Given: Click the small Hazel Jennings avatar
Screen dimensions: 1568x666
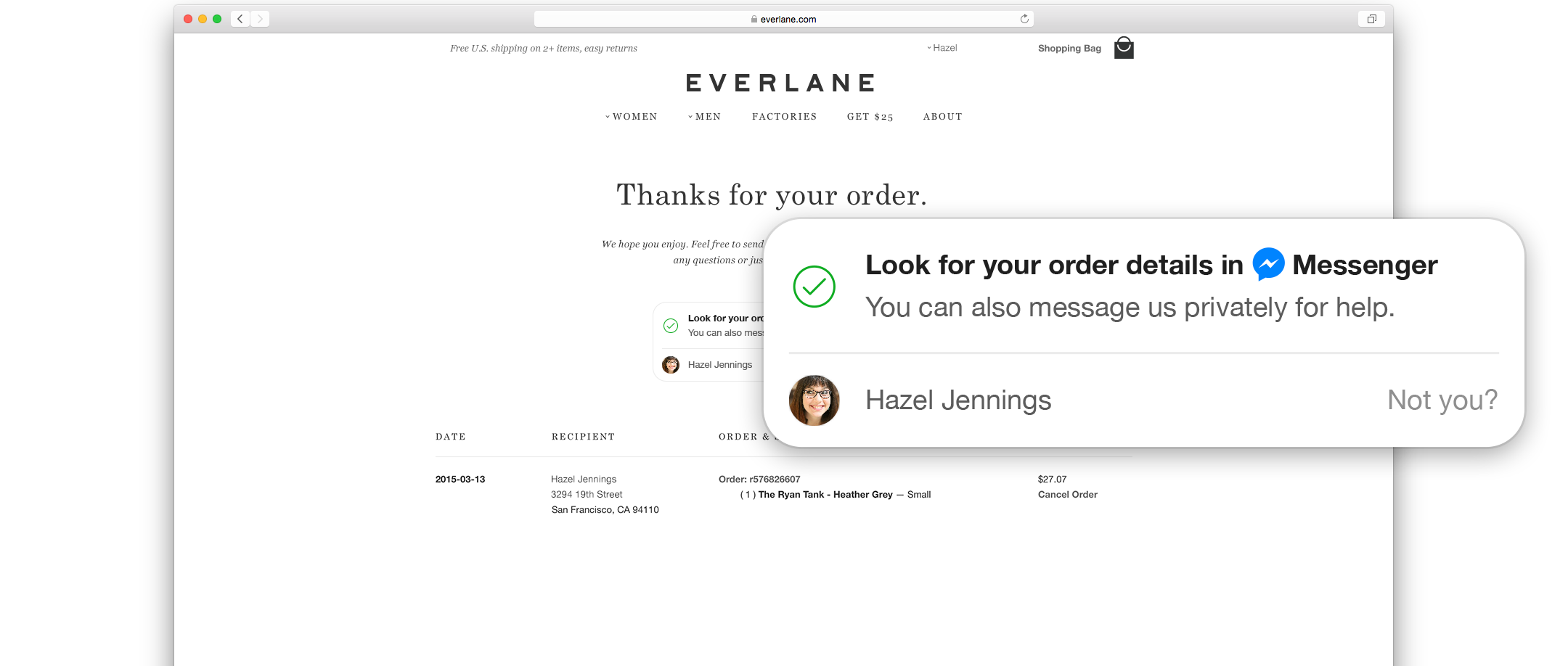Looking at the screenshot, I should click(671, 364).
